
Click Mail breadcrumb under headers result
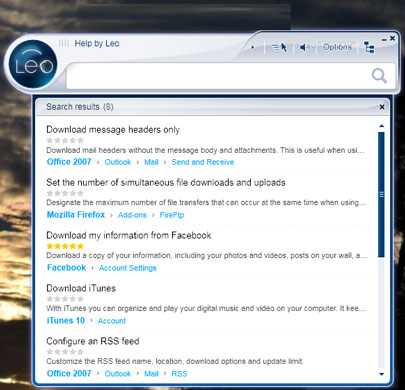click(151, 162)
